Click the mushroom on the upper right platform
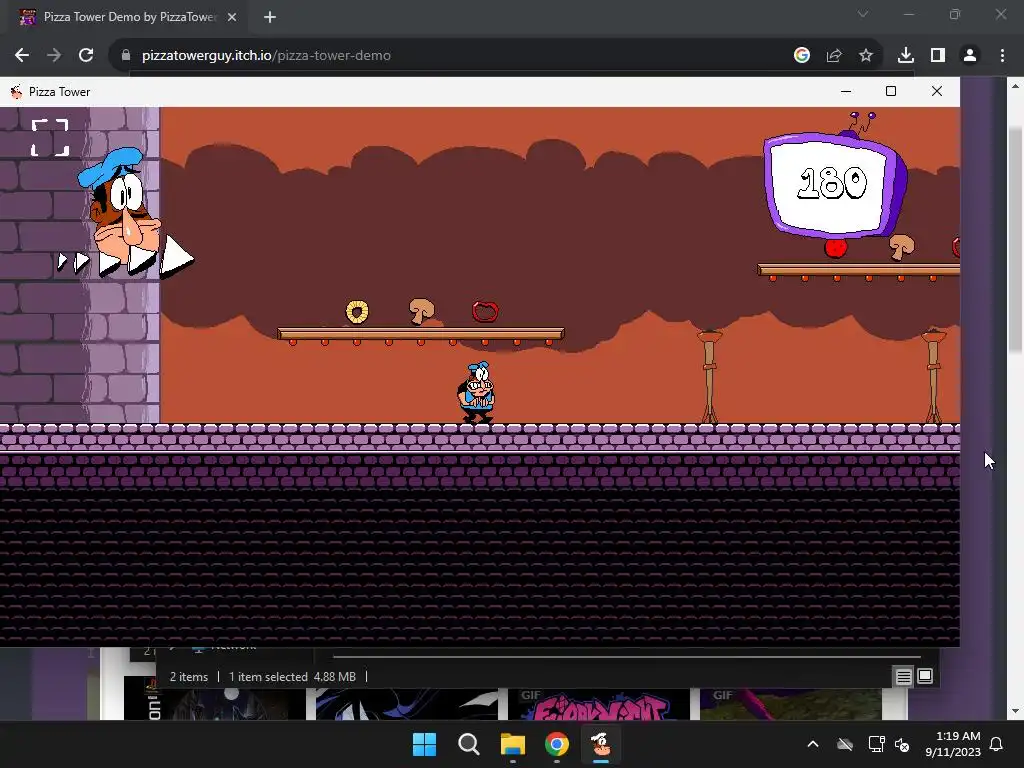 coord(902,248)
